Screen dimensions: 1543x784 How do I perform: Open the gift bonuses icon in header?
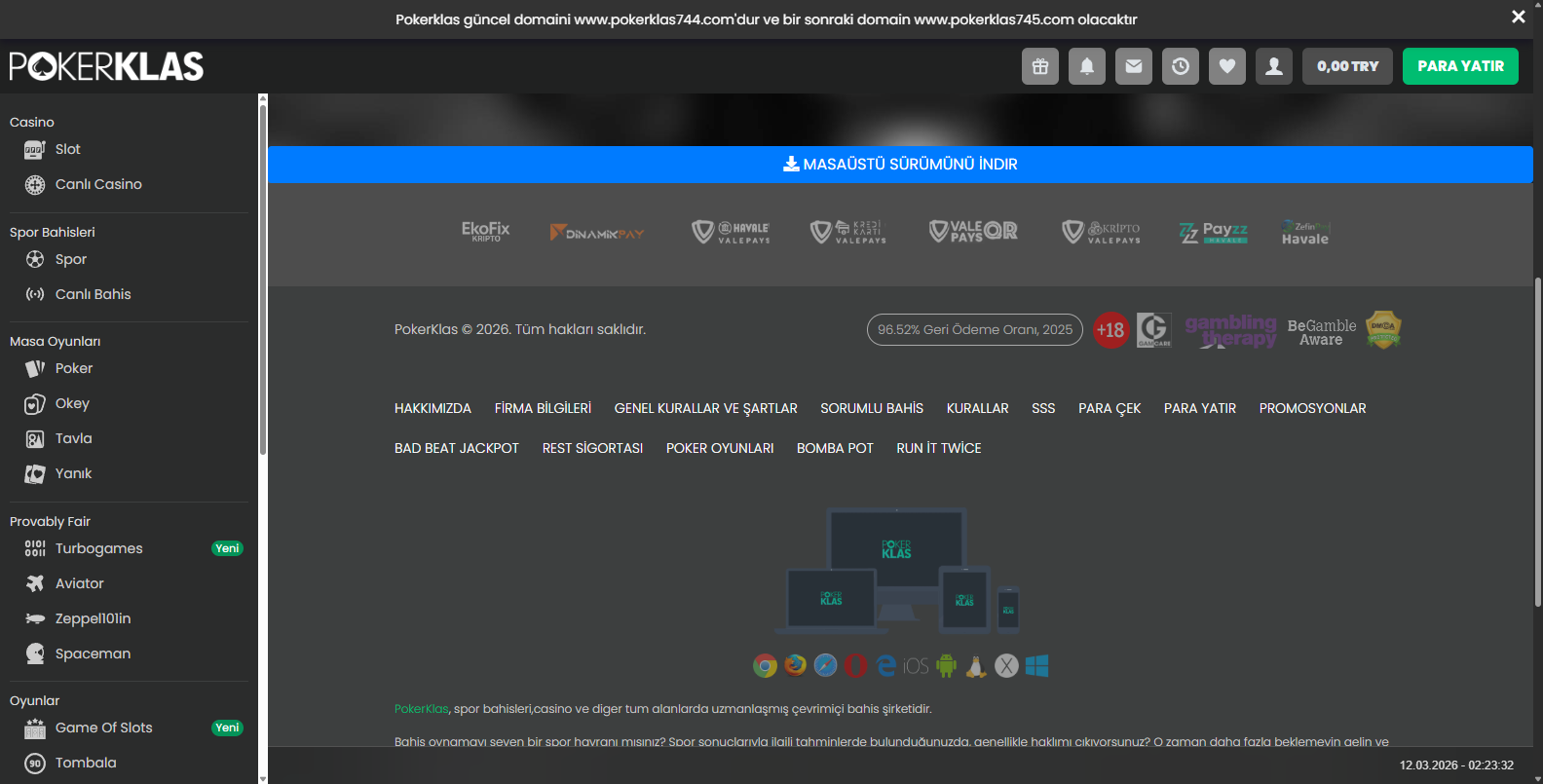point(1040,66)
